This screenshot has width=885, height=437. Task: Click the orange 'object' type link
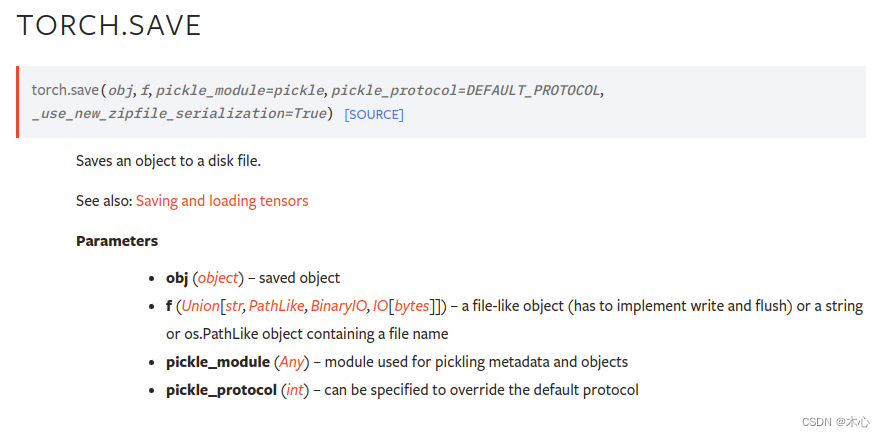(220, 278)
